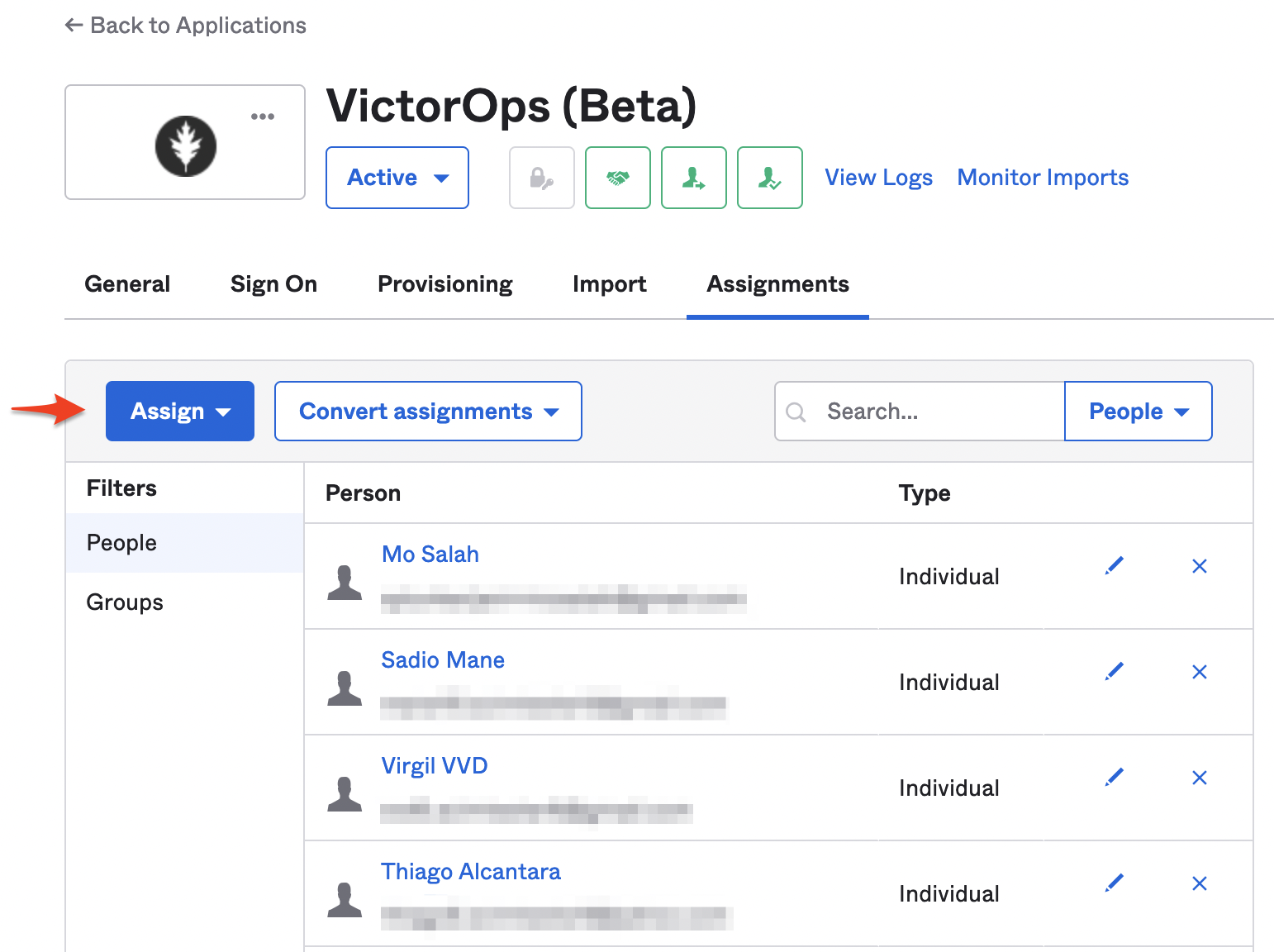
Task: Open the app options ellipsis menu
Action: coord(263,116)
